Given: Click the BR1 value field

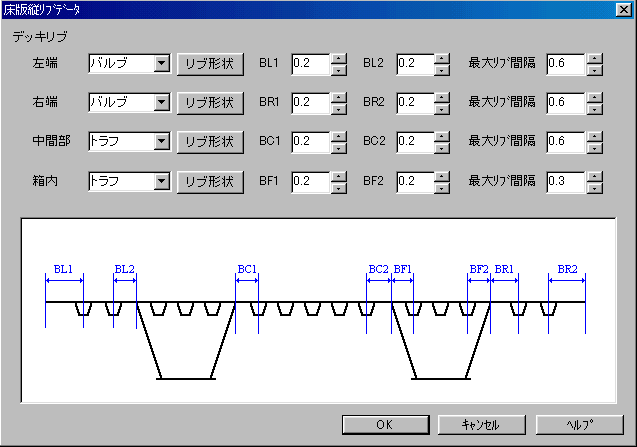Looking at the screenshot, I should pyautogui.click(x=310, y=103).
